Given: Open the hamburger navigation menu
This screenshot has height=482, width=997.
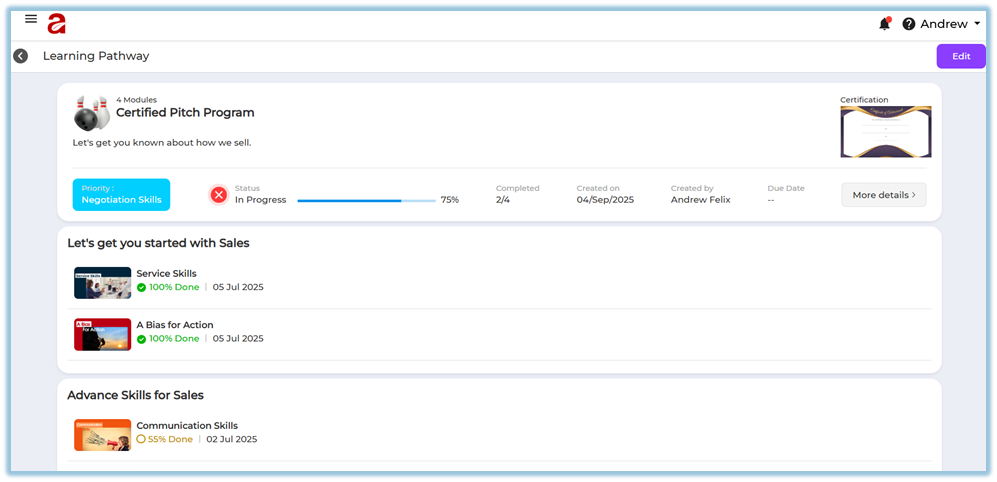Looking at the screenshot, I should coord(31,19).
